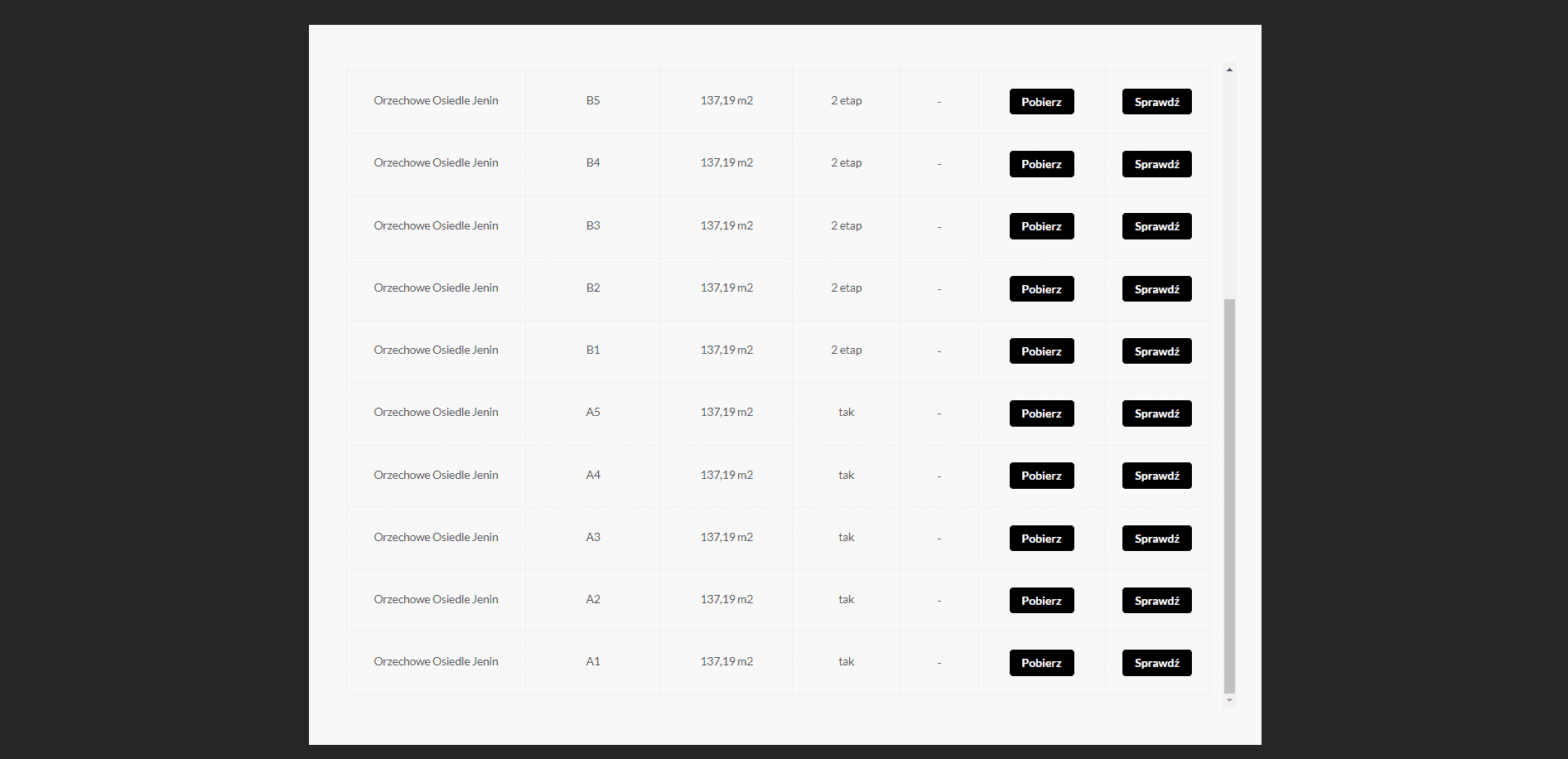The width and height of the screenshot is (1568, 759).
Task: Click the 137,19 m2 area in B1 row
Action: (726, 350)
